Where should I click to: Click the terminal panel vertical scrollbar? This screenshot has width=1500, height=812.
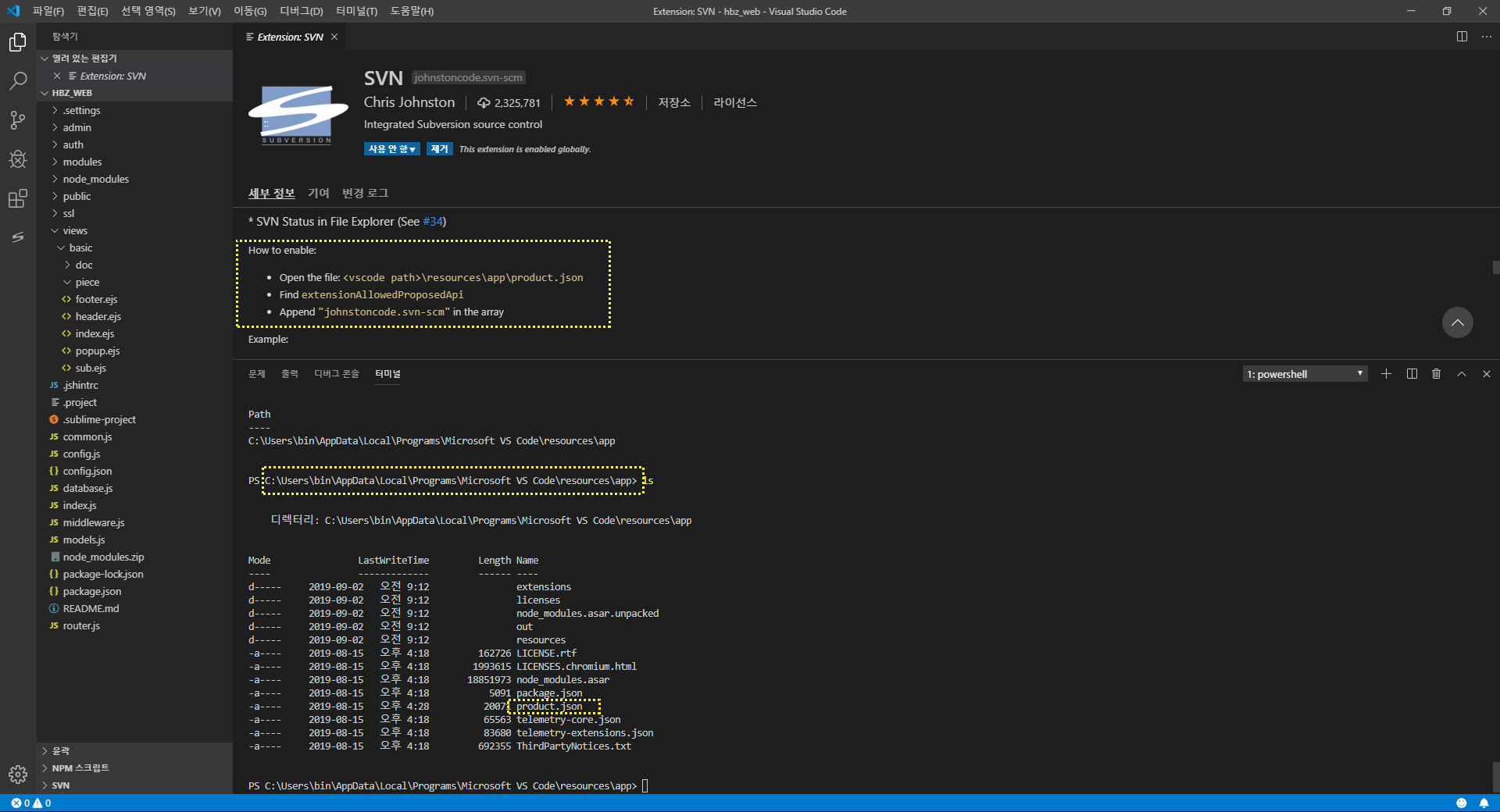1495,777
